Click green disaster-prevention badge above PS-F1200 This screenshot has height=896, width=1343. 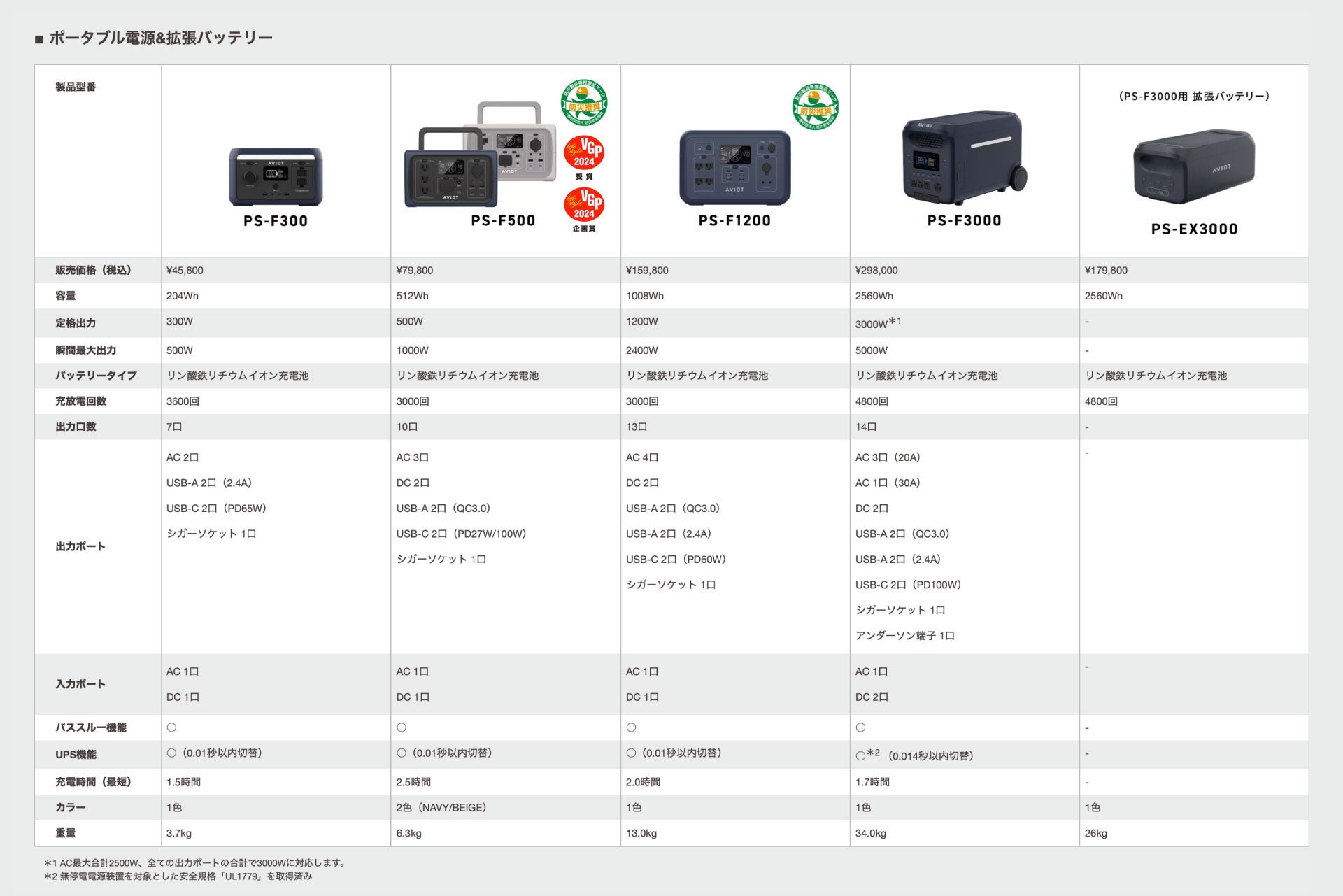(815, 107)
